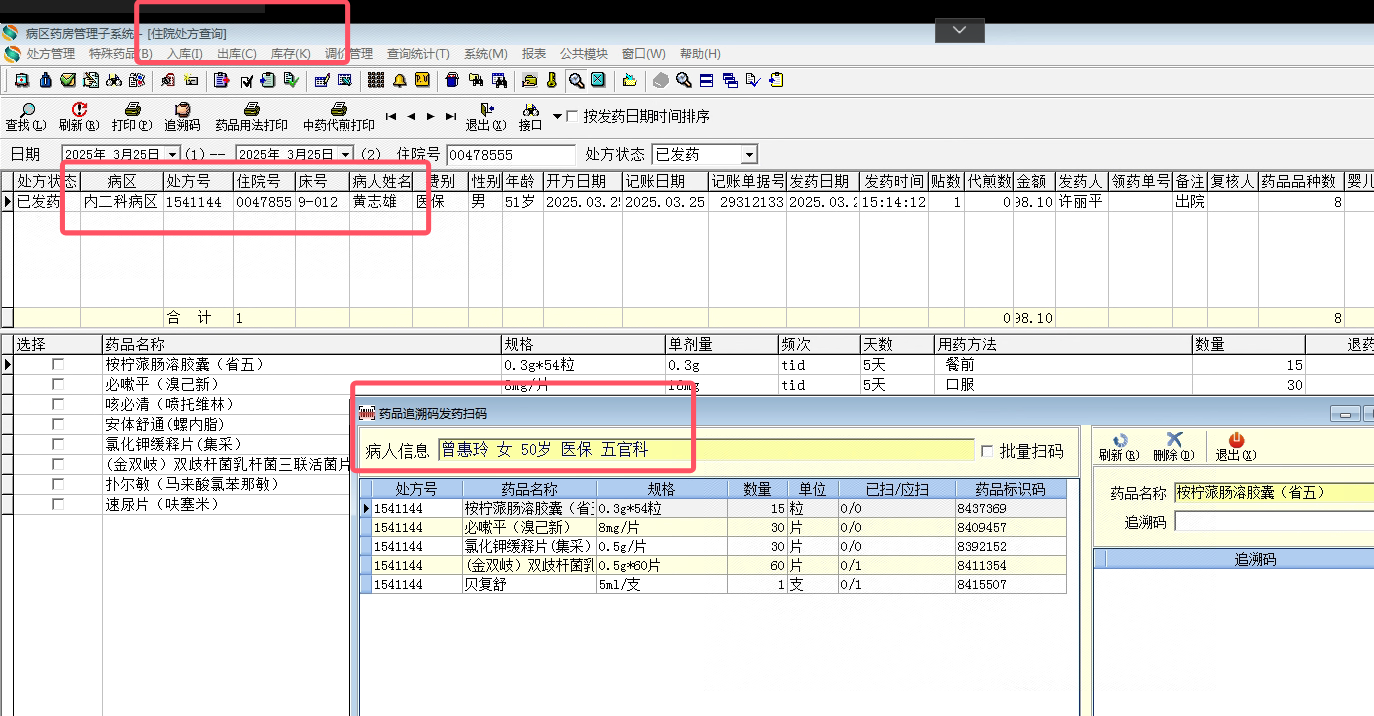Click the green checkmark envelope toolbar icon
Image resolution: width=1374 pixels, height=716 pixels.
tap(68, 80)
